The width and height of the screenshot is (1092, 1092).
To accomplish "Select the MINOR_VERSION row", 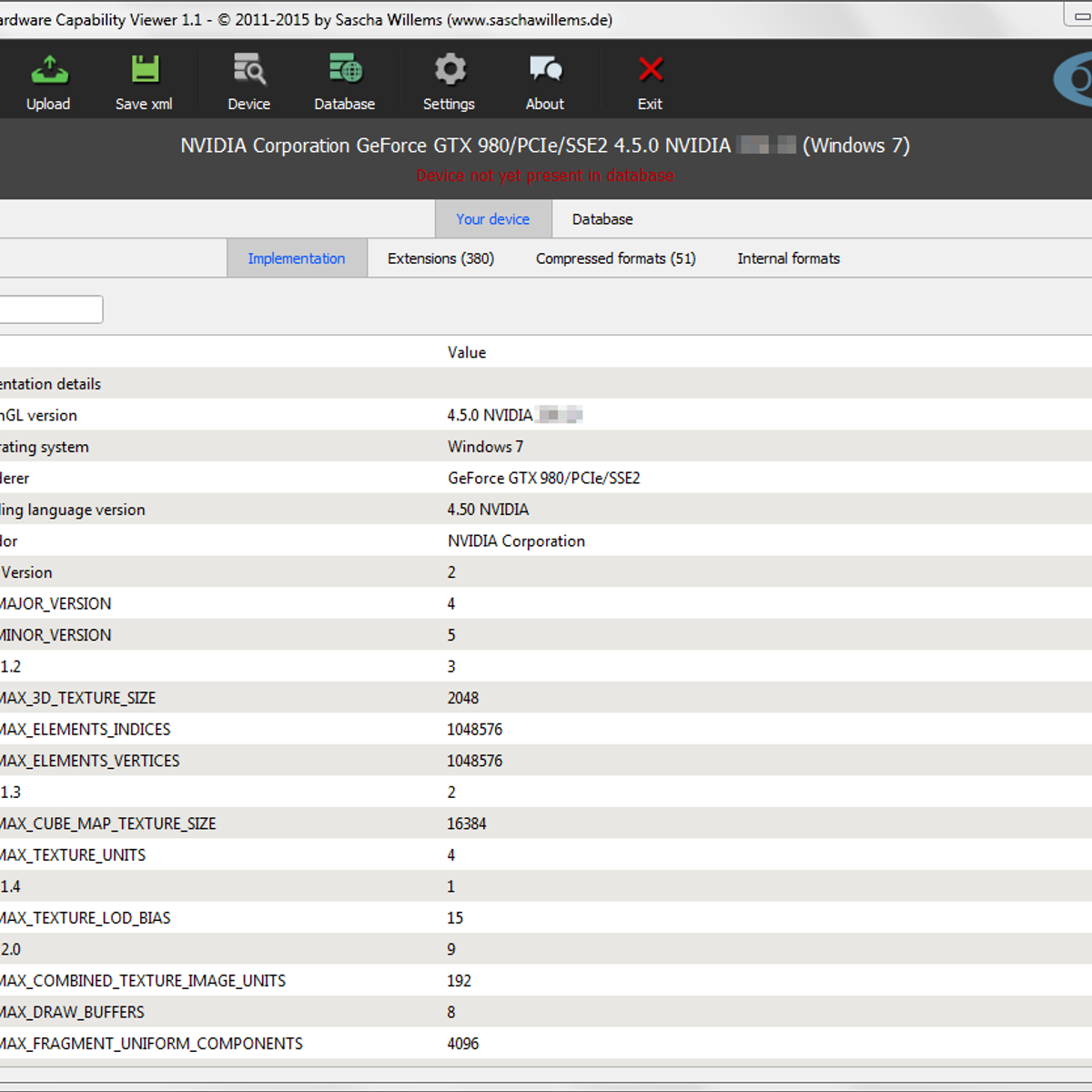I will click(546, 635).
